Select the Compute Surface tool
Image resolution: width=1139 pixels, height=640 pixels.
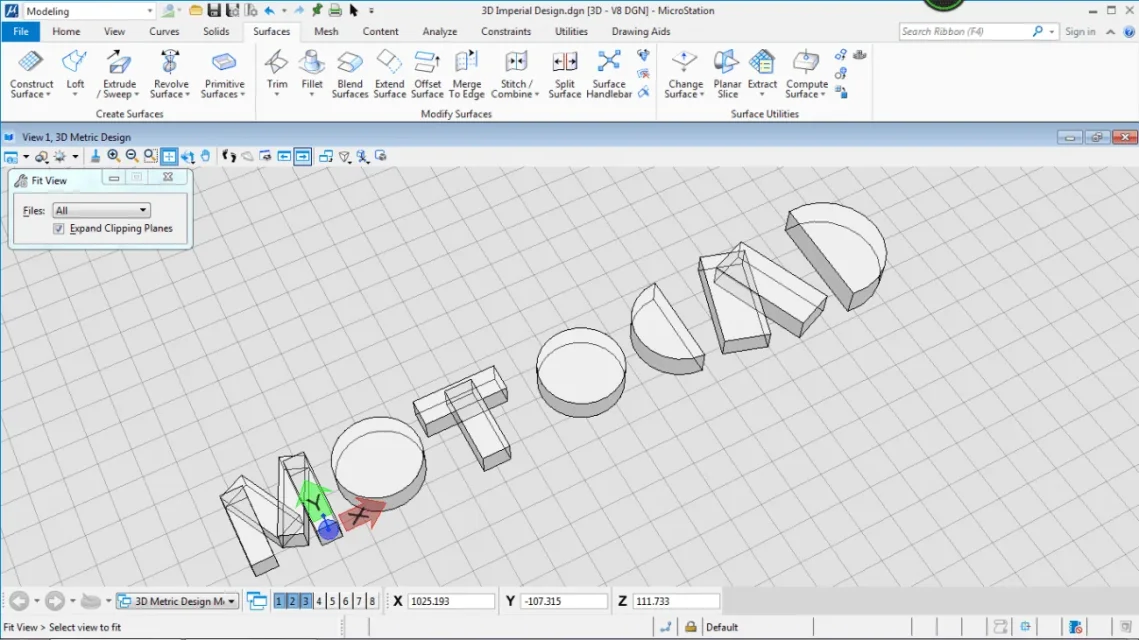pyautogui.click(x=806, y=73)
